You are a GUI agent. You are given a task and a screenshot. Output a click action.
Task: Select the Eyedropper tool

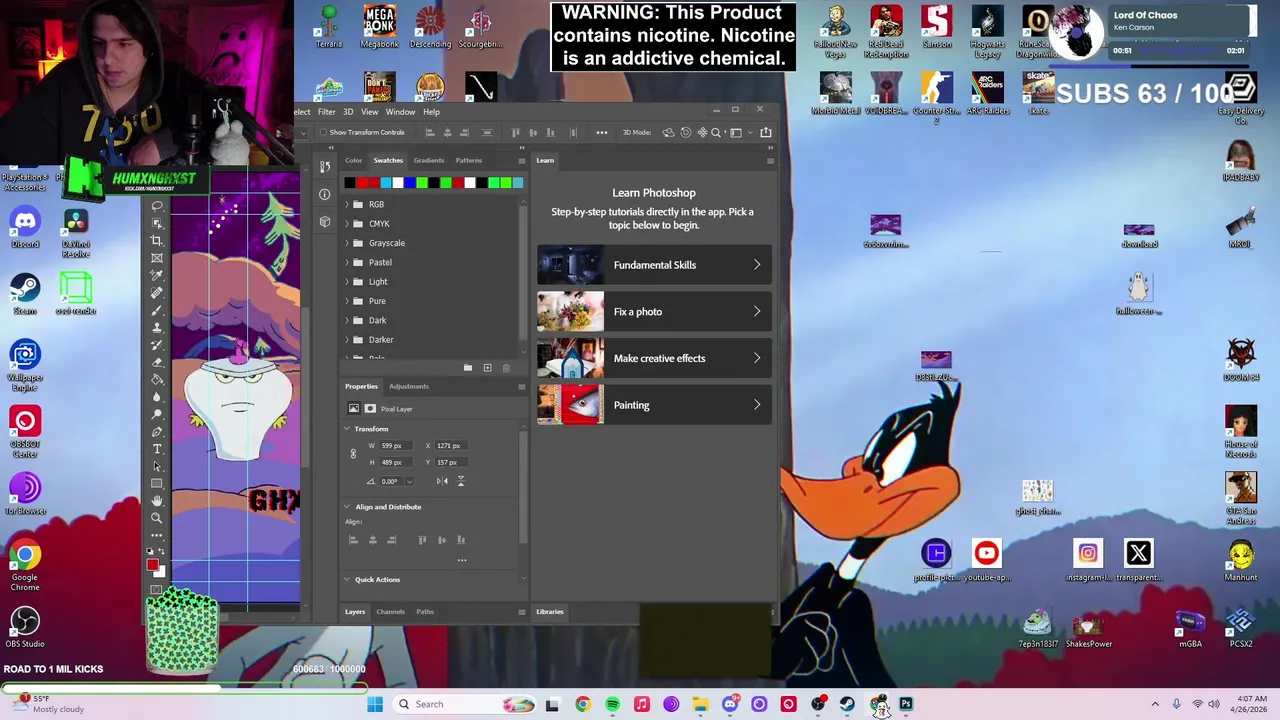pos(157,276)
